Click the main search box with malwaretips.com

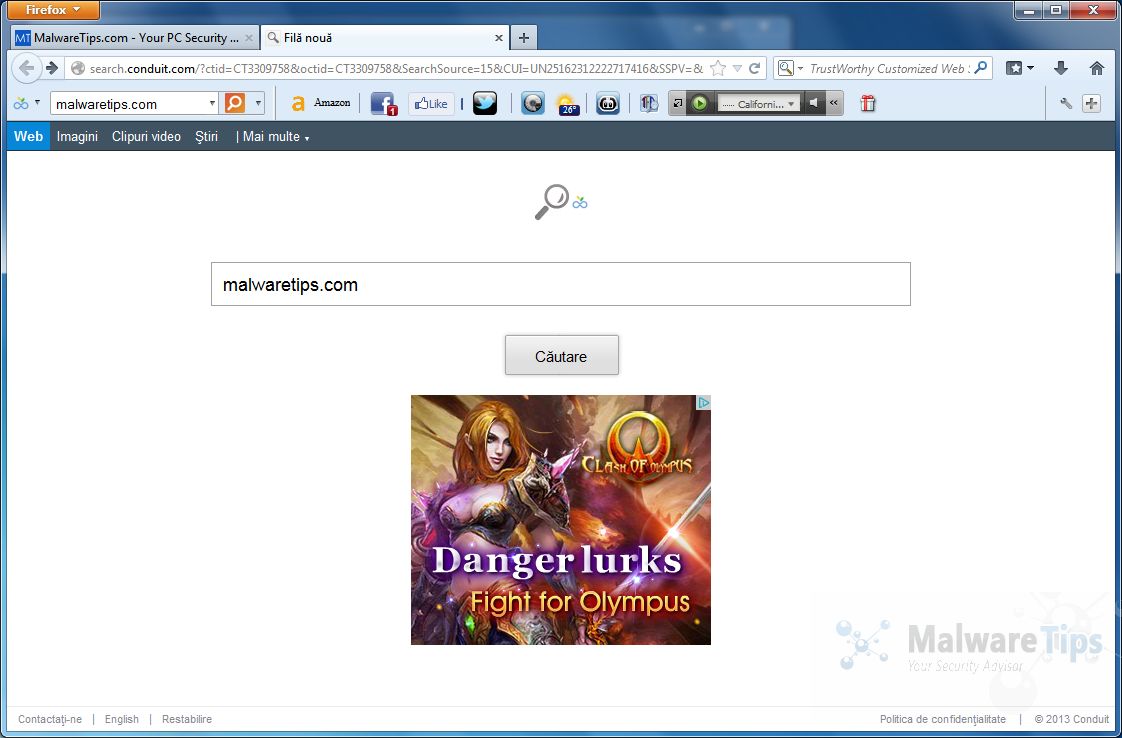[x=560, y=284]
